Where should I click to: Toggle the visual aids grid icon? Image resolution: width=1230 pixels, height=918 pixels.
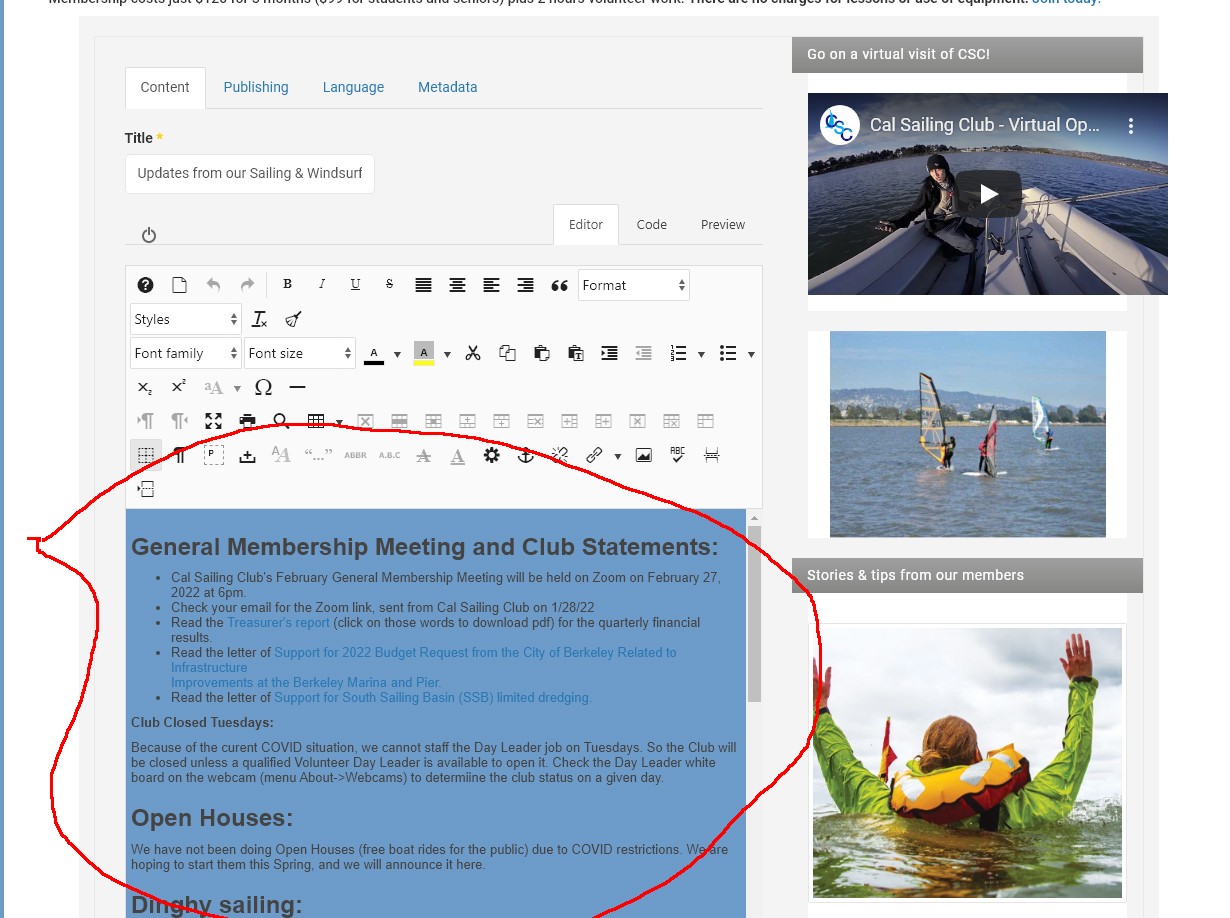pyautogui.click(x=145, y=455)
